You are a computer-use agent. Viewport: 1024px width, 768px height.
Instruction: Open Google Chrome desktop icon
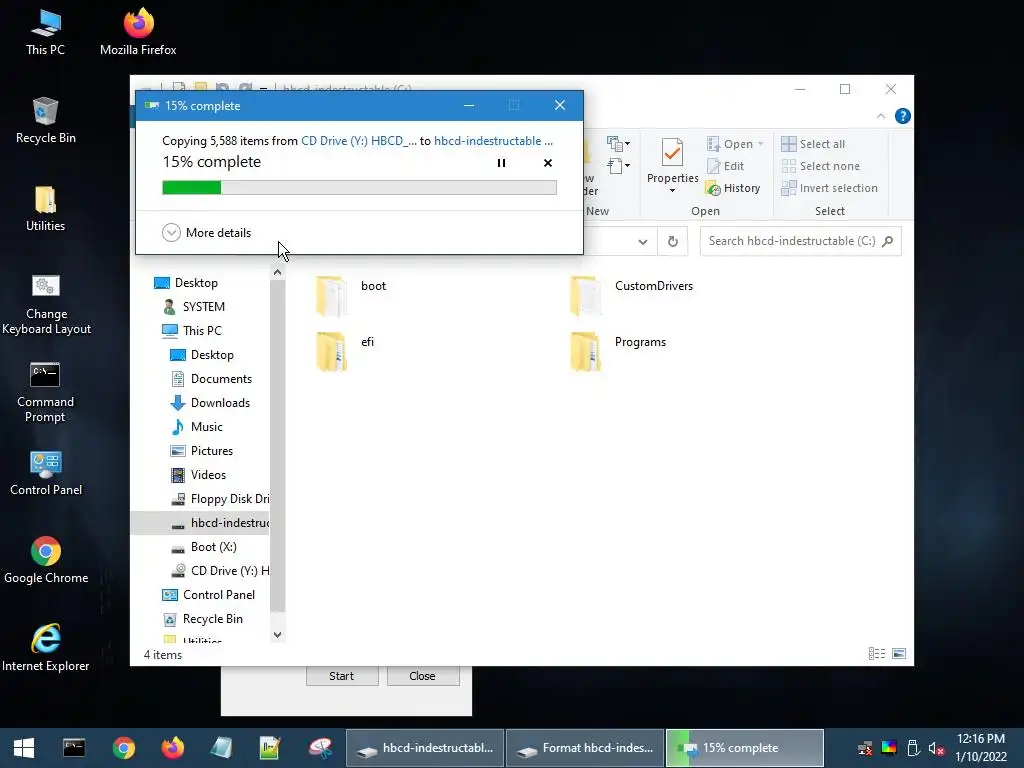(46, 560)
